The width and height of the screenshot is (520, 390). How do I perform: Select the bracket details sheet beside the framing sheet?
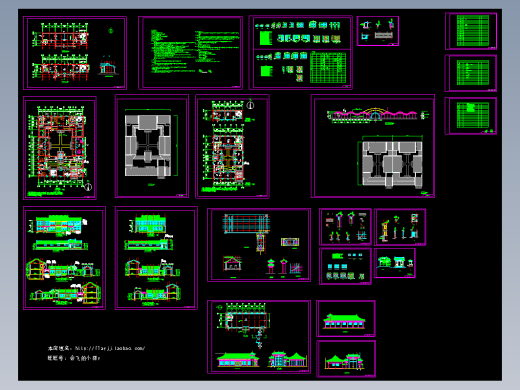[345, 227]
